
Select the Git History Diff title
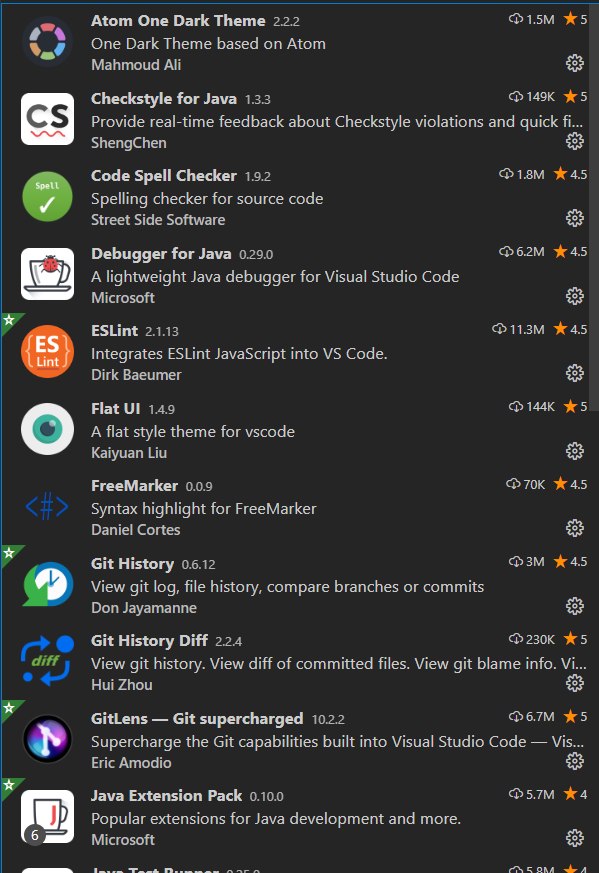point(149,640)
